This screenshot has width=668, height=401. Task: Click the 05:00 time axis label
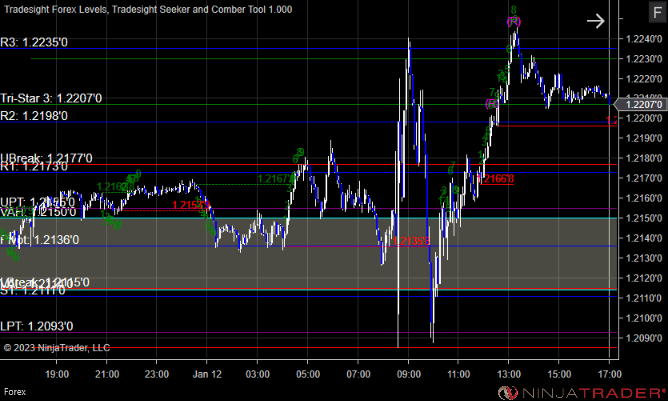[308, 374]
